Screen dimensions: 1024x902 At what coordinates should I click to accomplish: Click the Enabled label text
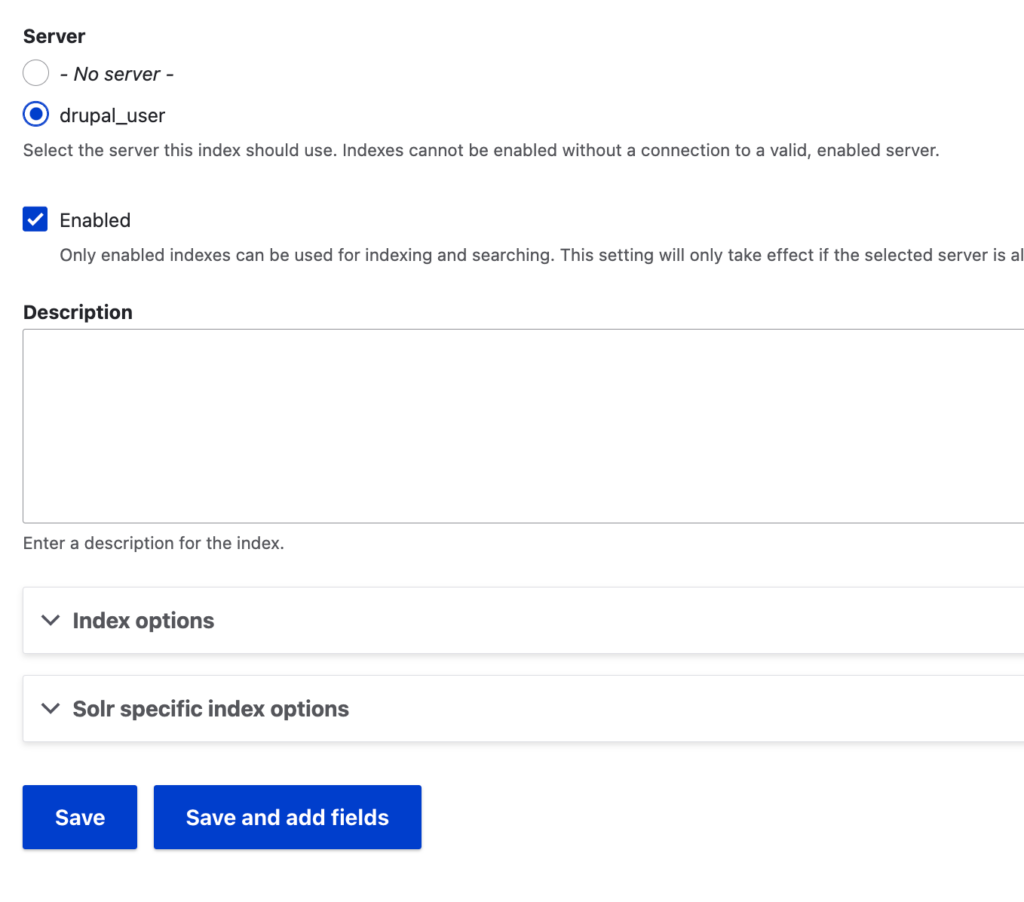point(95,220)
